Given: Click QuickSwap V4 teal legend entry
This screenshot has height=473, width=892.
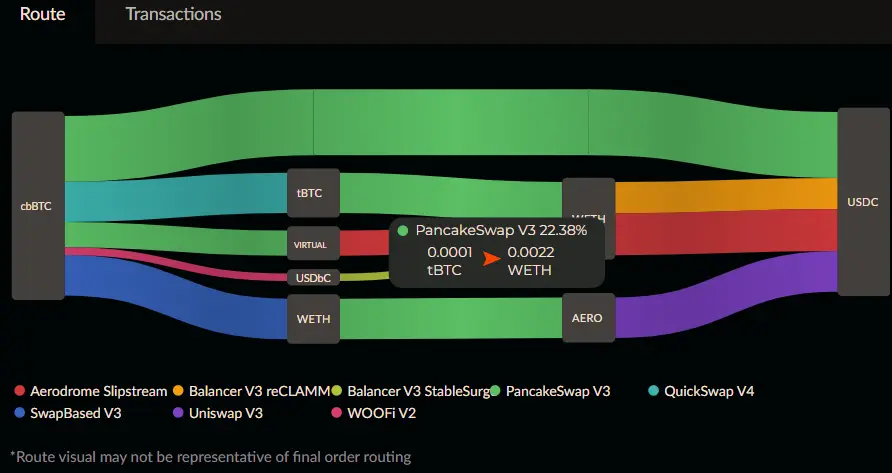Looking at the screenshot, I should [701, 391].
